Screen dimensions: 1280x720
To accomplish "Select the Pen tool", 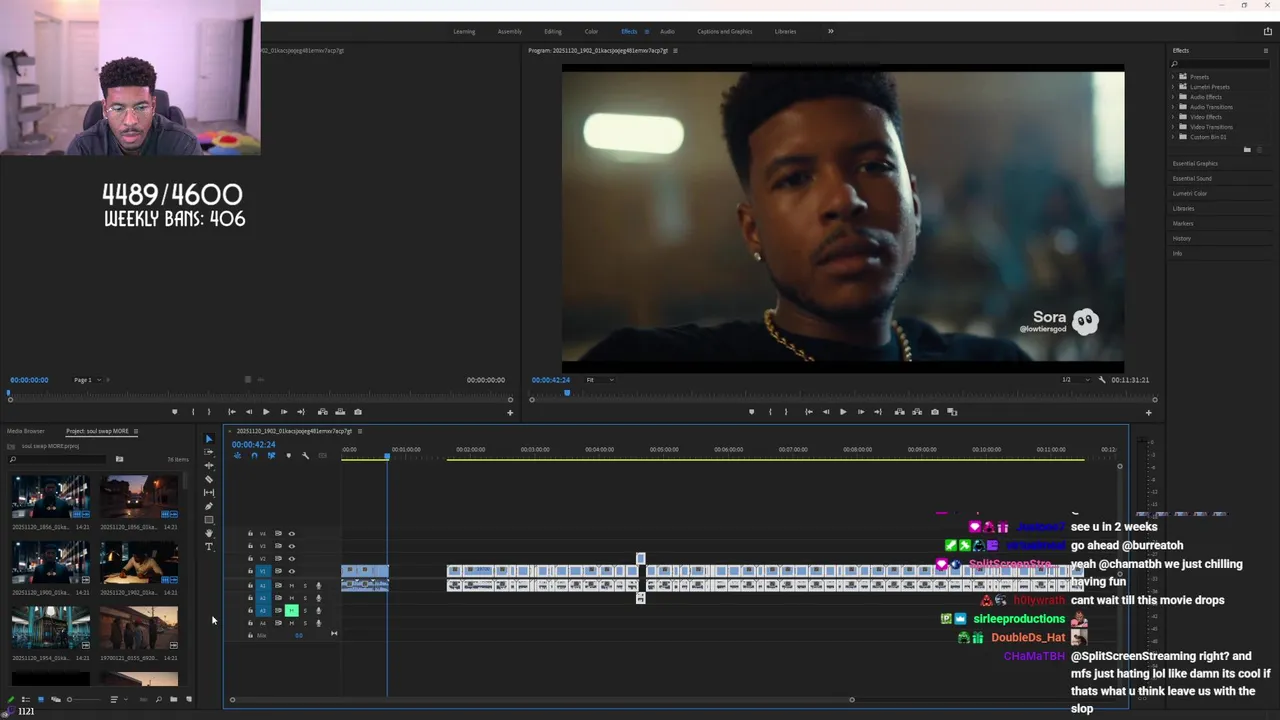I will (x=209, y=506).
